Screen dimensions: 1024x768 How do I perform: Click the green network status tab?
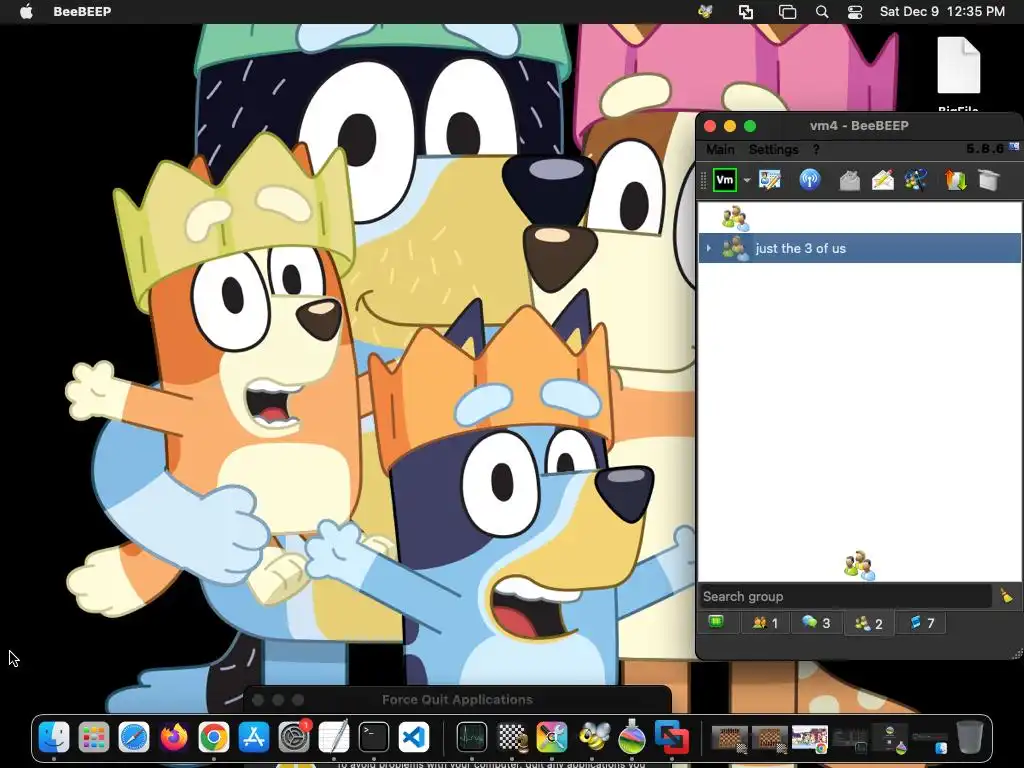pyautogui.click(x=716, y=622)
